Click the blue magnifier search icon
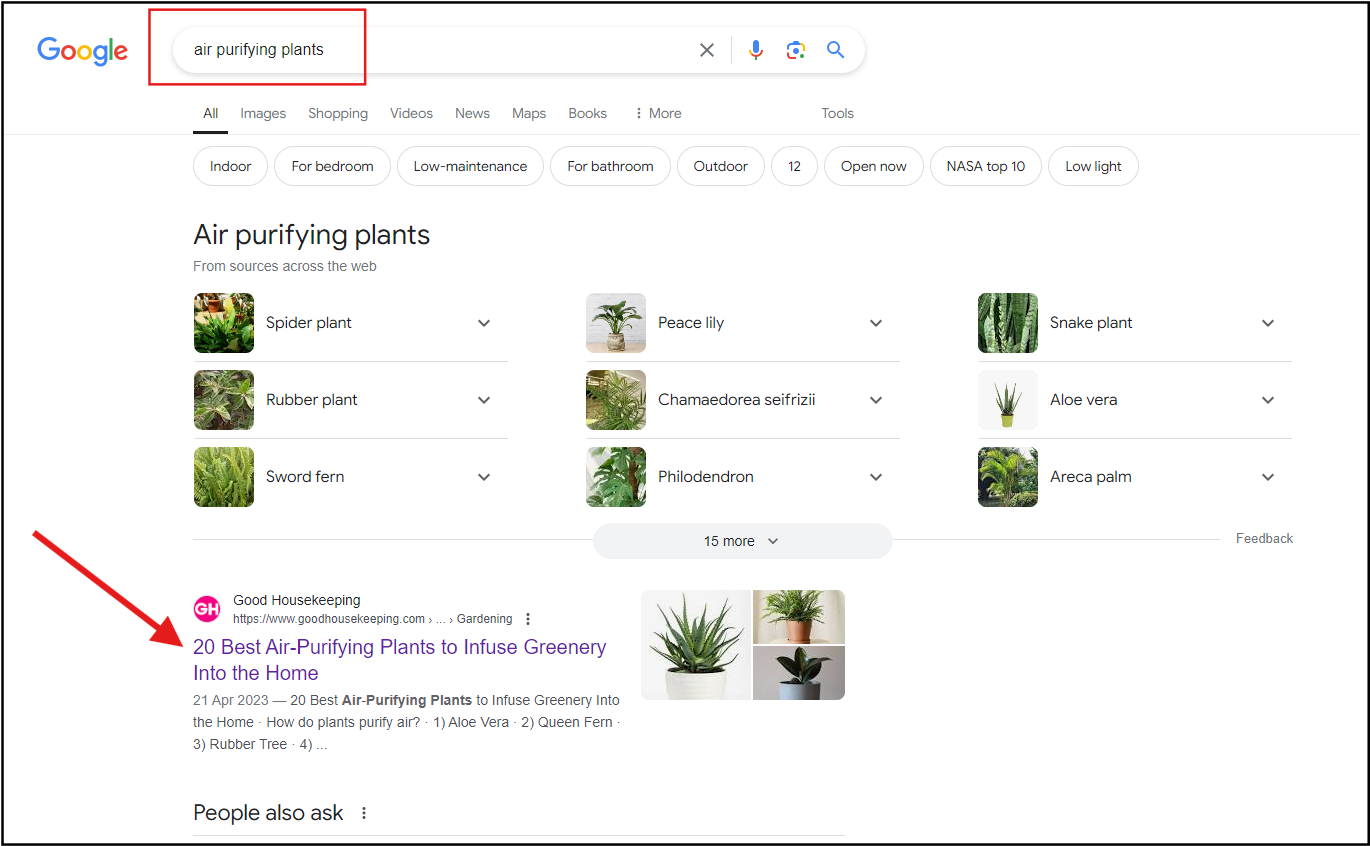 point(836,50)
